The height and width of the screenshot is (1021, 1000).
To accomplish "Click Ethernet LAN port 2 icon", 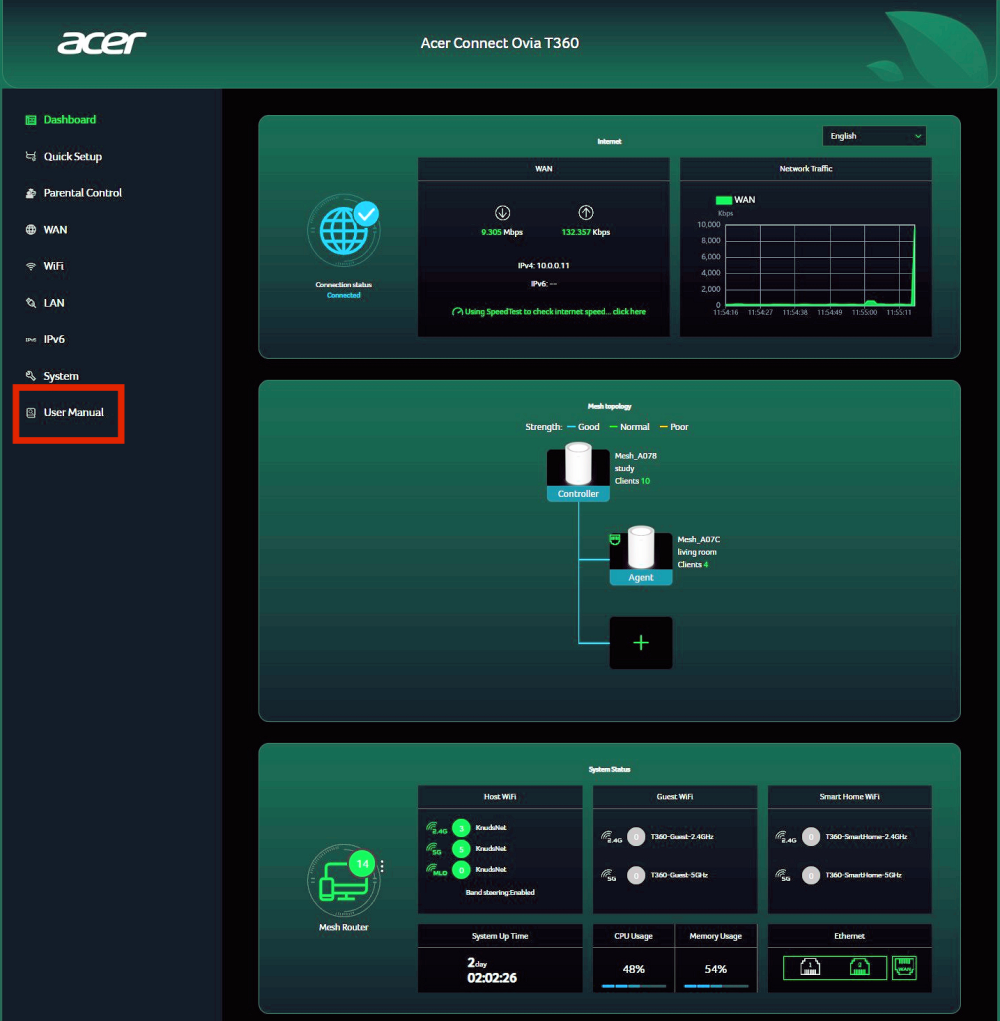I will [x=859, y=968].
